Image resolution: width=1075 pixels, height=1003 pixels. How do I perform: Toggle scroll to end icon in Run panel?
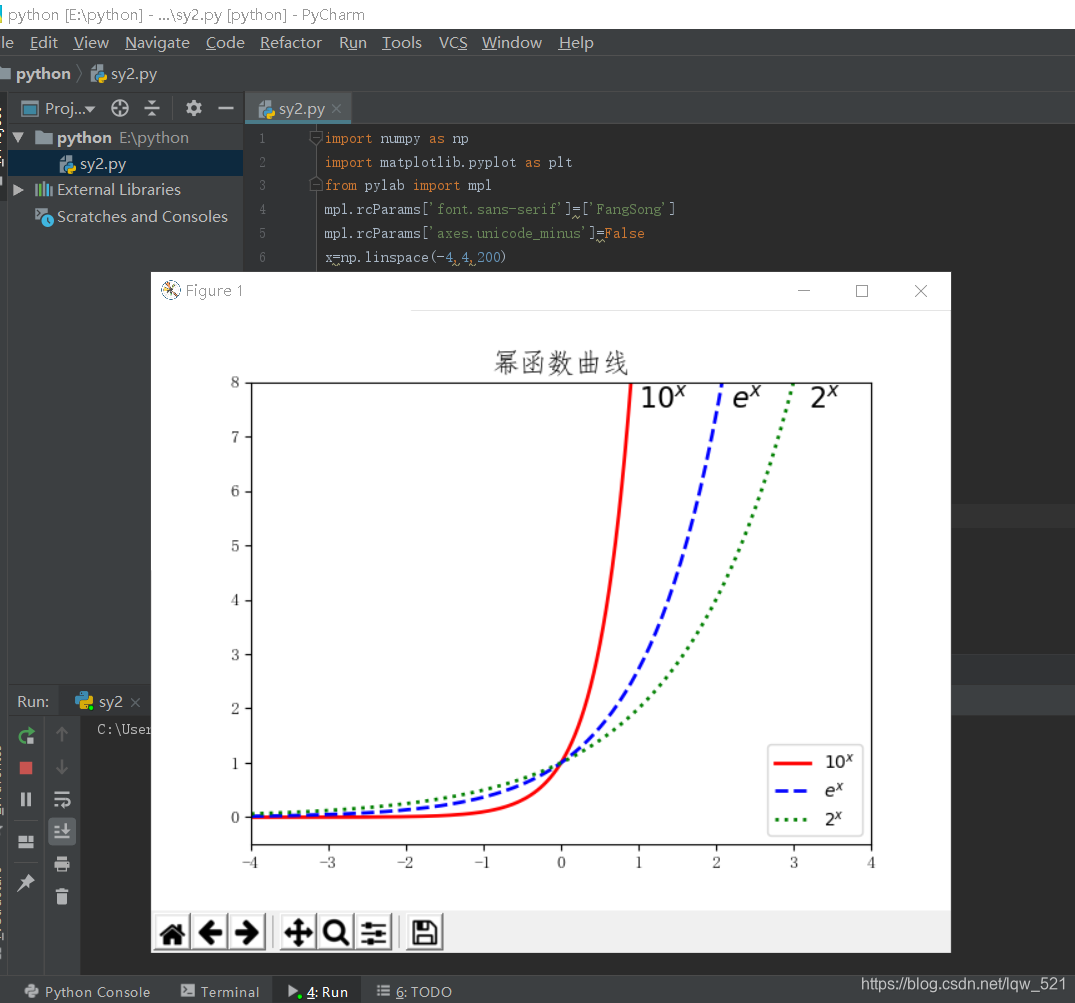pos(62,831)
